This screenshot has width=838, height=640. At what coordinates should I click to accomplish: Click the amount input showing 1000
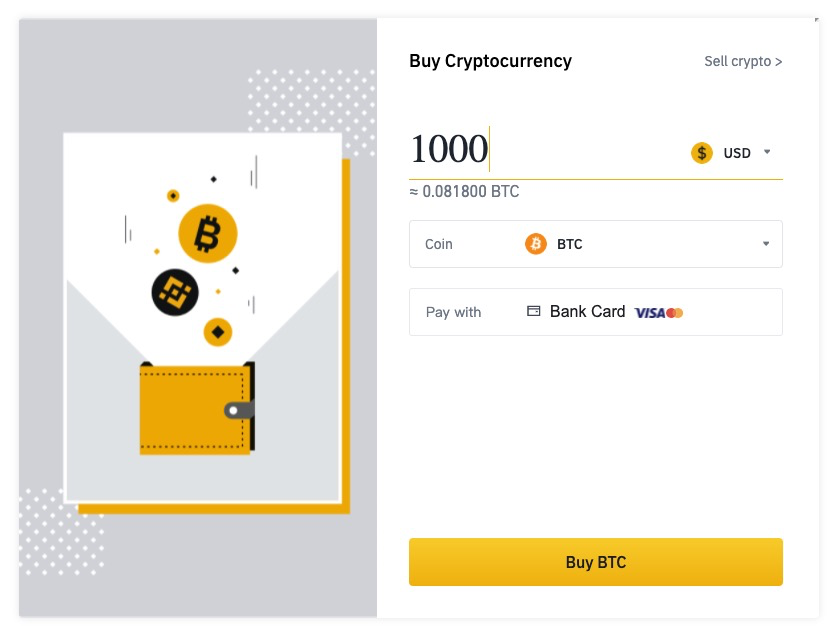coord(449,148)
